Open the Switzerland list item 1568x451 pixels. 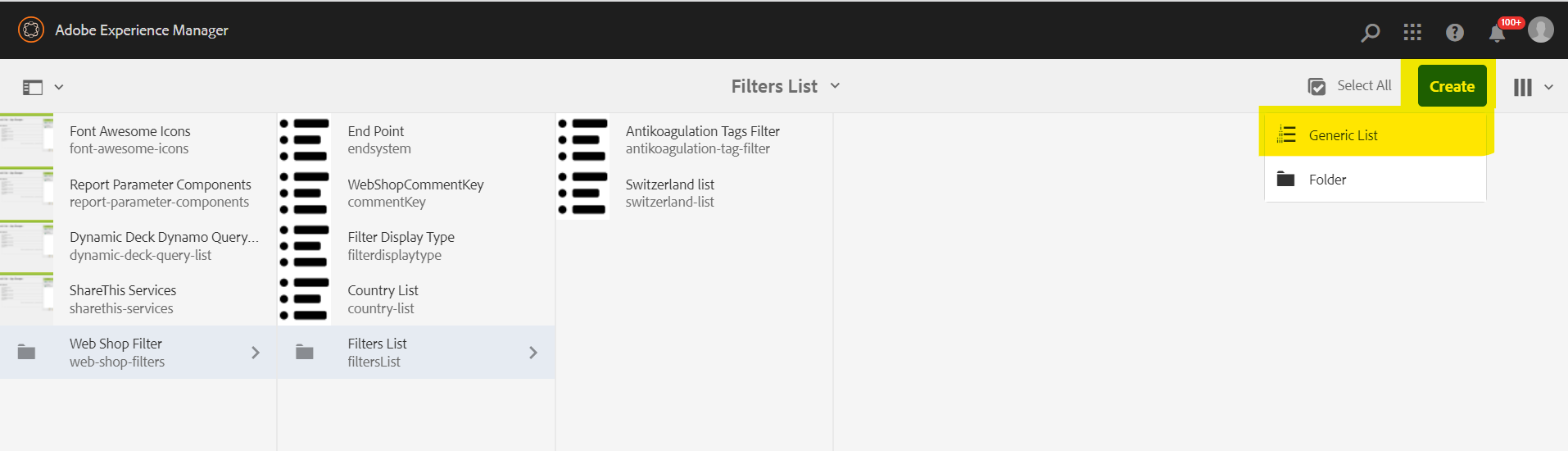694,194
